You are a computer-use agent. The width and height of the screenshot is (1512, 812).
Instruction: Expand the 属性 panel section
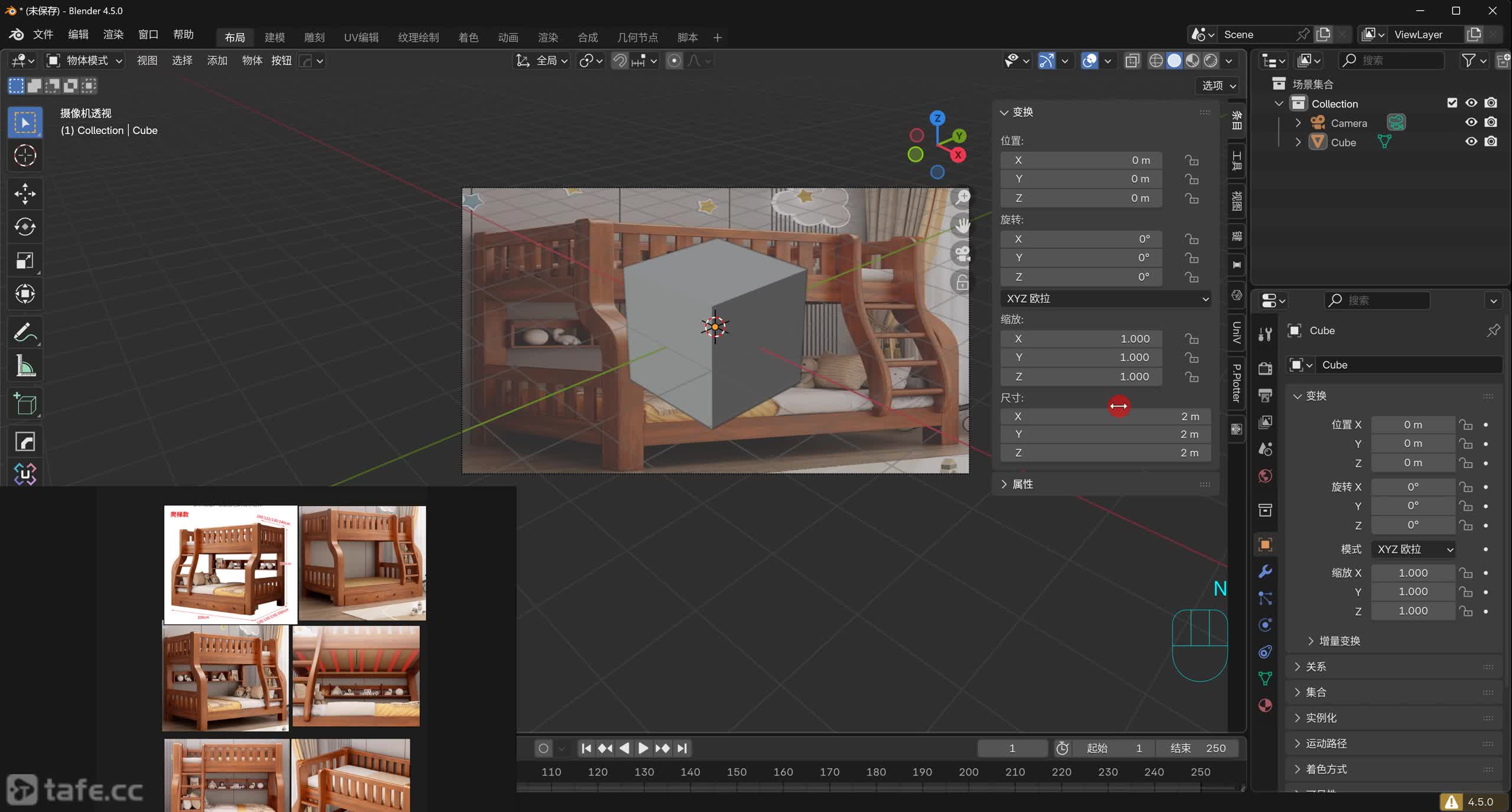pyautogui.click(x=1022, y=484)
